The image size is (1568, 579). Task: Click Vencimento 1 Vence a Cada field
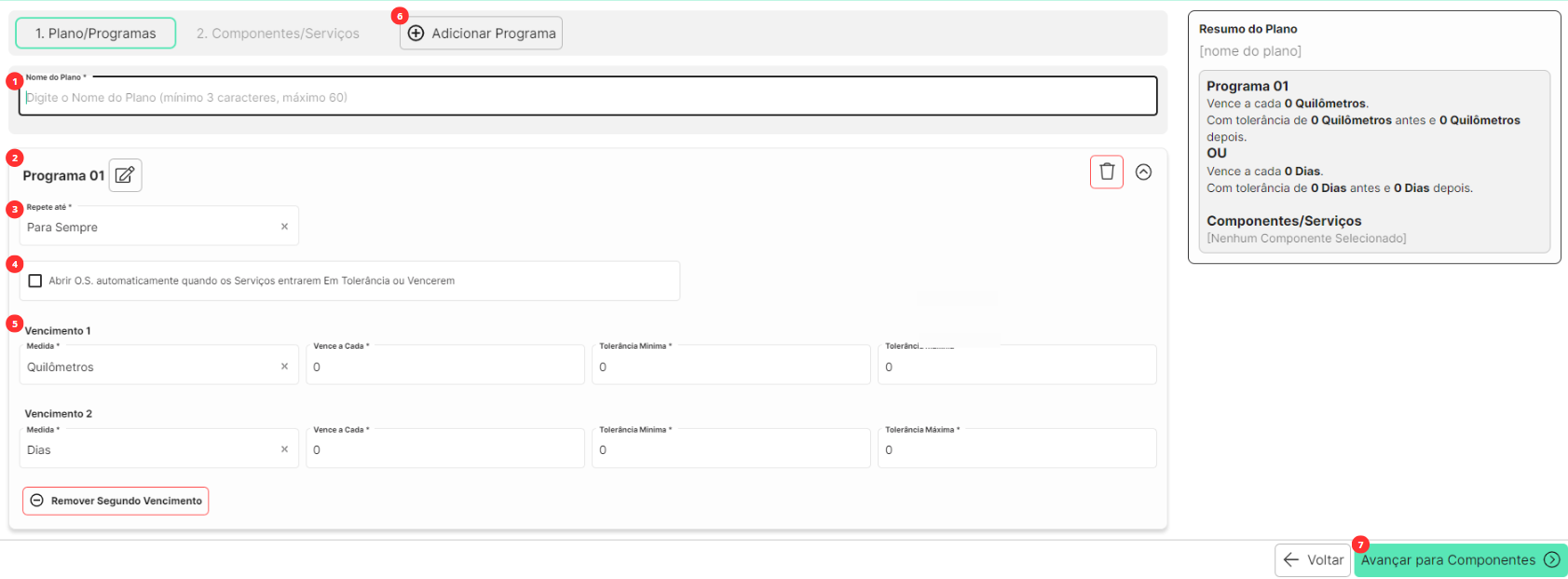click(x=445, y=365)
